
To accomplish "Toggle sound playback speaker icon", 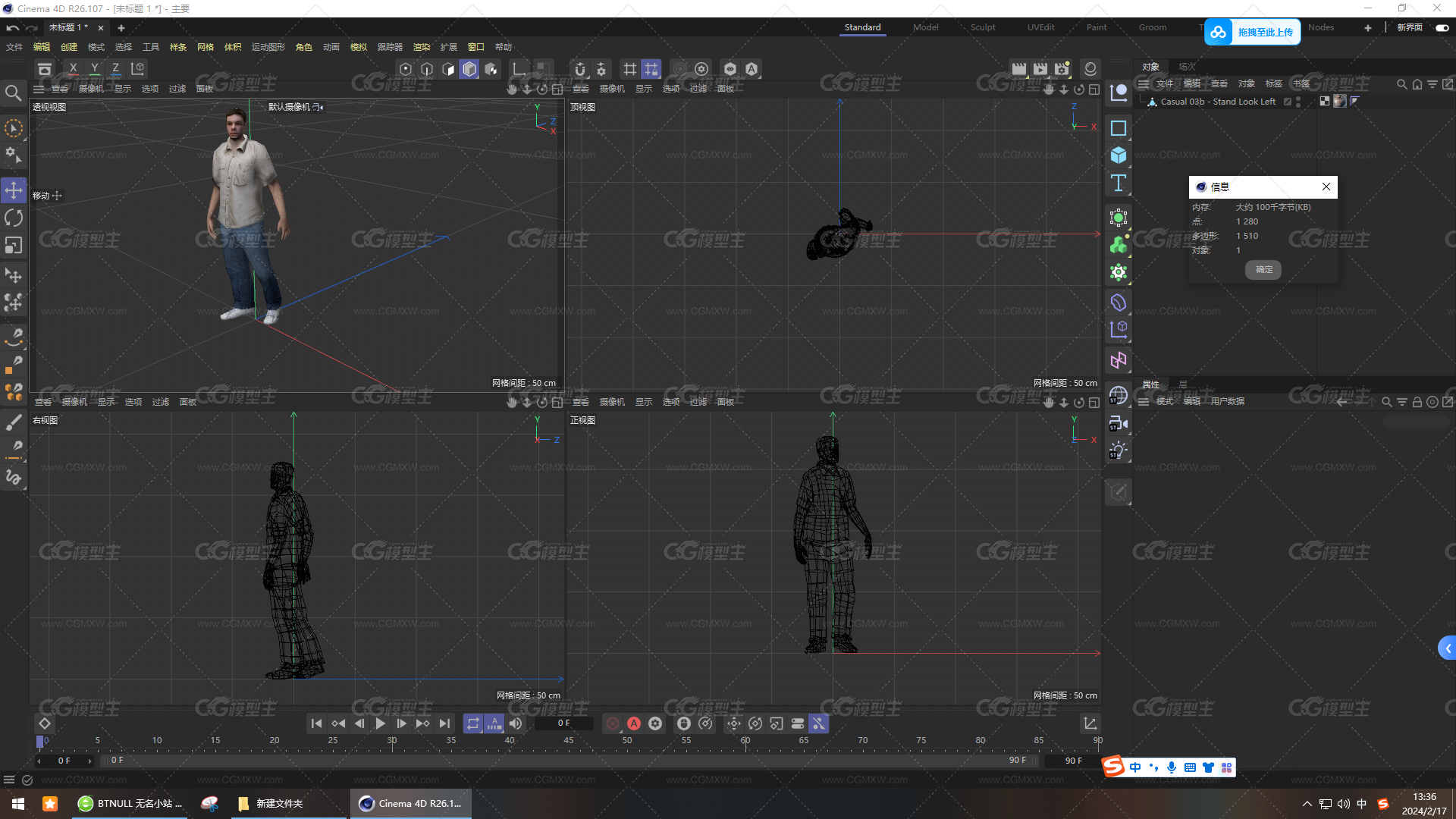I will (x=516, y=723).
